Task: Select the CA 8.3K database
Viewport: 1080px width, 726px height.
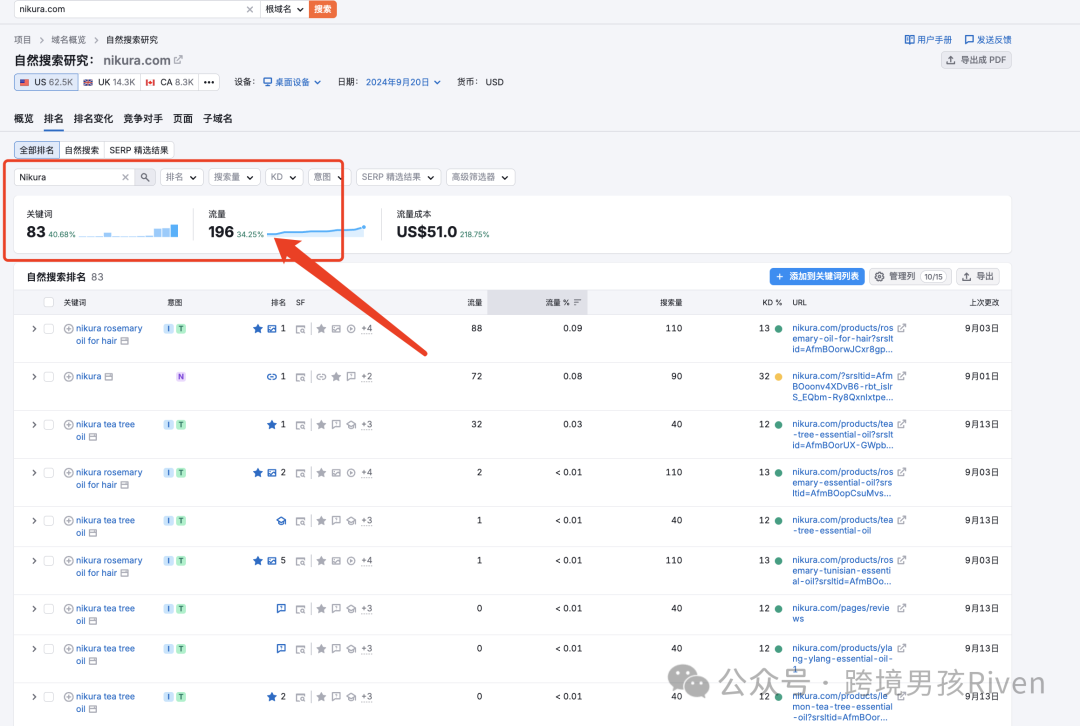Action: pos(170,82)
